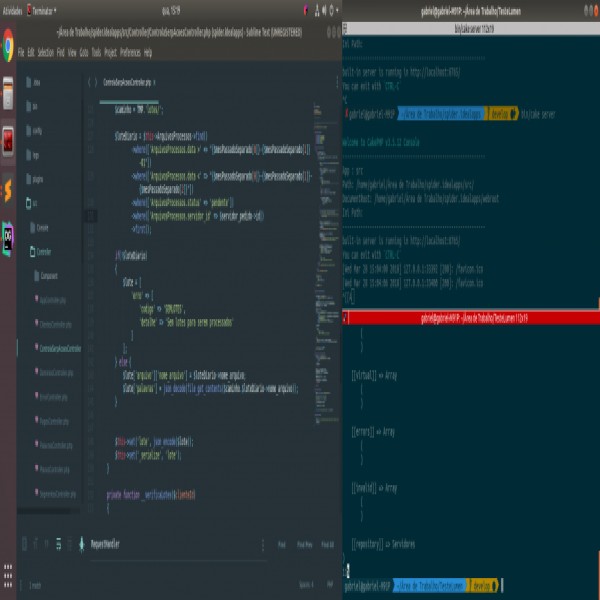This screenshot has height=600, width=600.
Task: Open the DataGrip icon in the dock
Action: tap(8, 236)
